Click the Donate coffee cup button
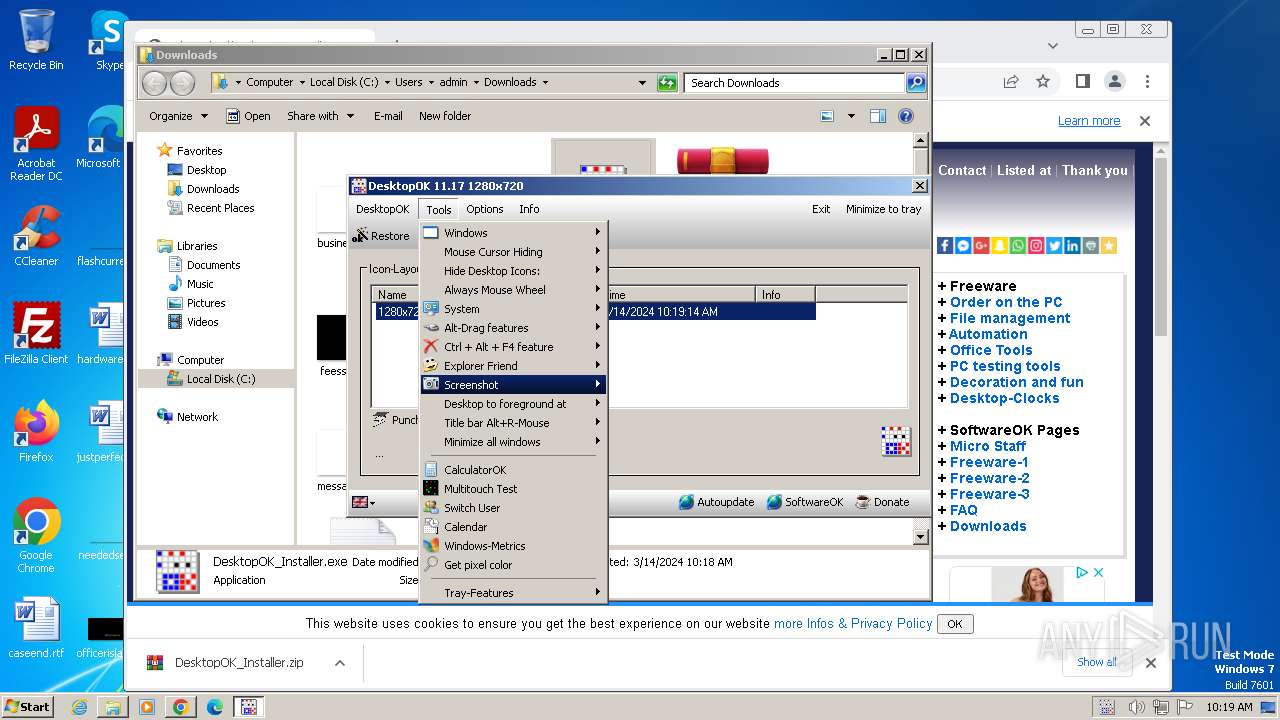The width and height of the screenshot is (1280, 720). [883, 502]
